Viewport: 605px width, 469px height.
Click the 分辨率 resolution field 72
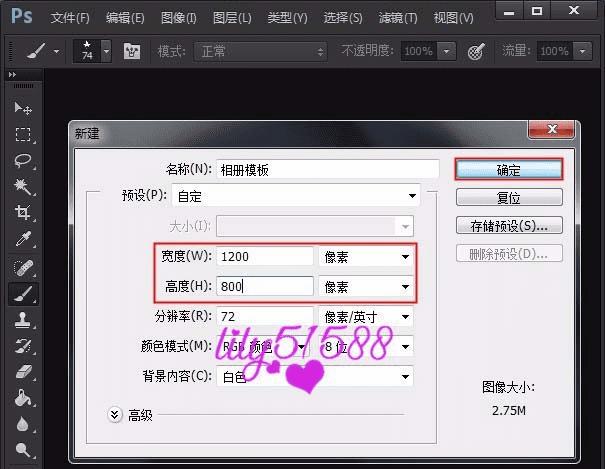(x=265, y=317)
